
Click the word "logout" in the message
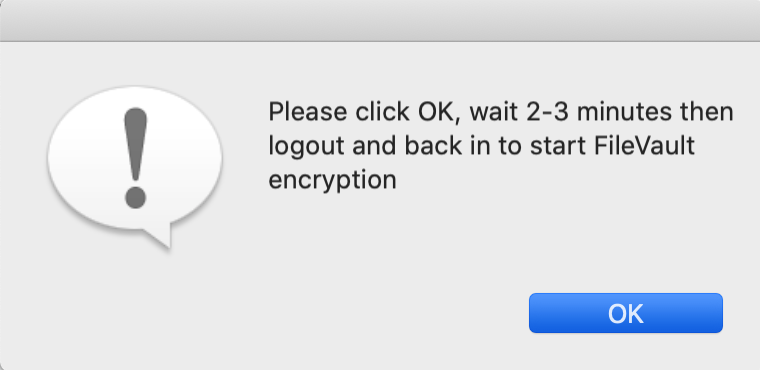tap(307, 146)
